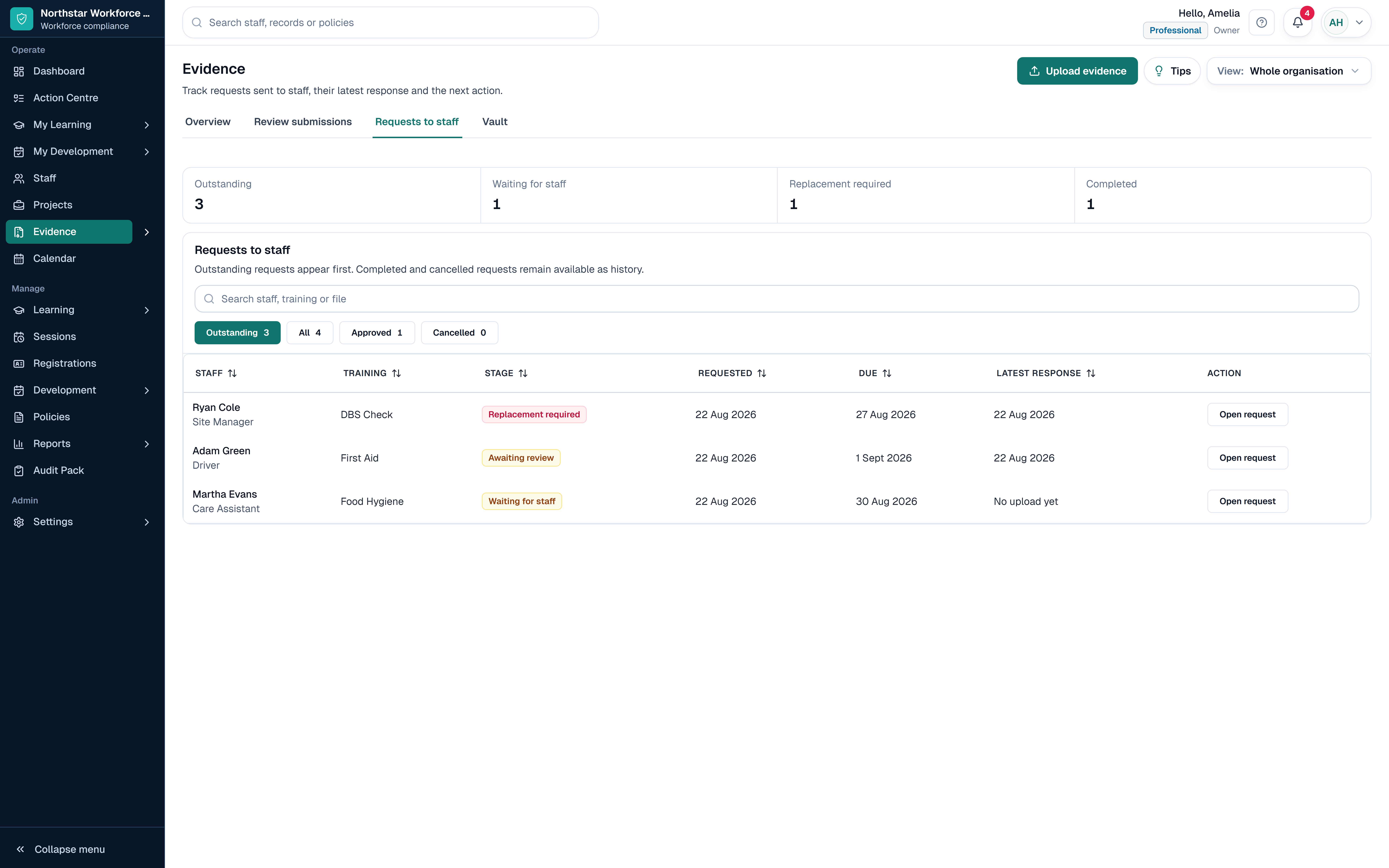The width and height of the screenshot is (1389, 868).
Task: Click the Audit Pack clipboard icon
Action: 19,471
